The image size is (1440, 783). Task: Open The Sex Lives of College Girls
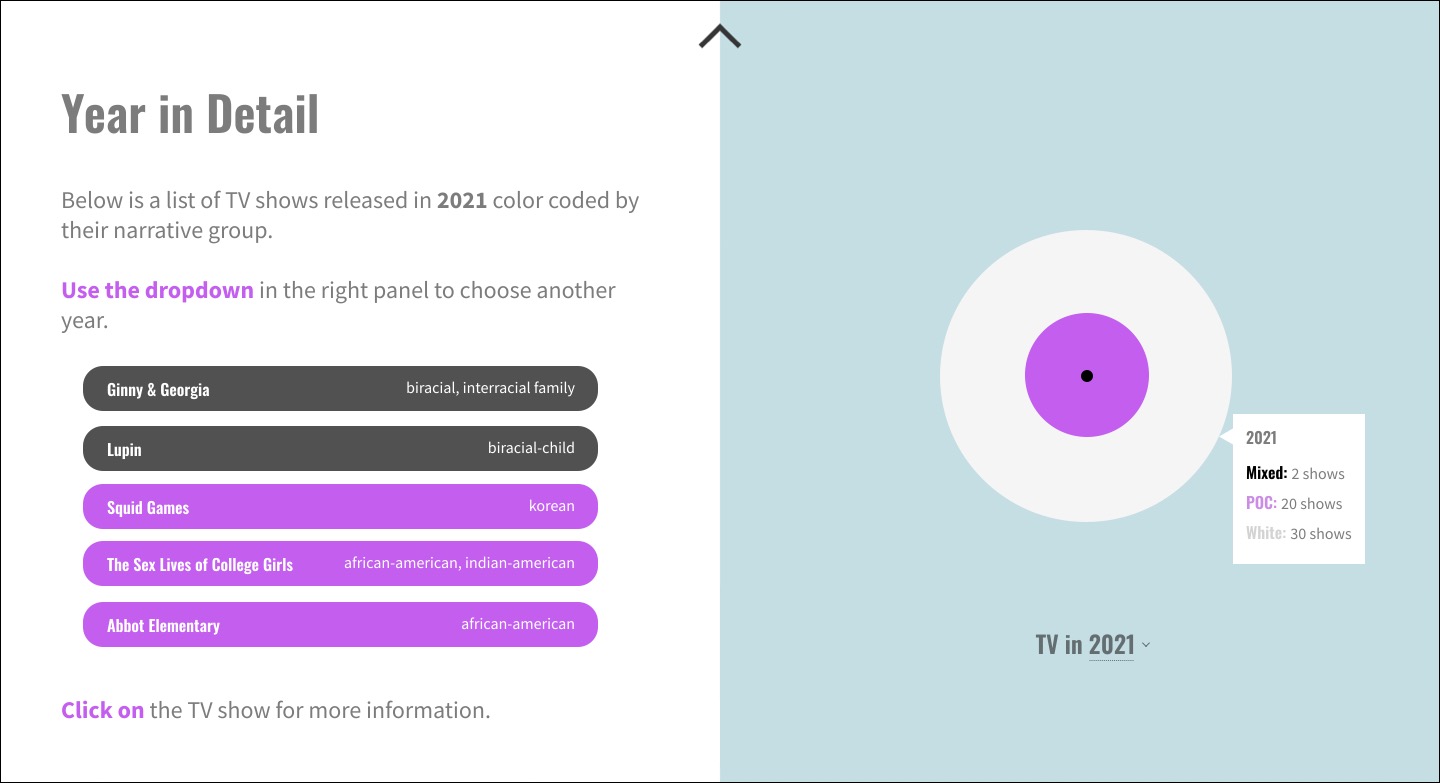tap(340, 563)
